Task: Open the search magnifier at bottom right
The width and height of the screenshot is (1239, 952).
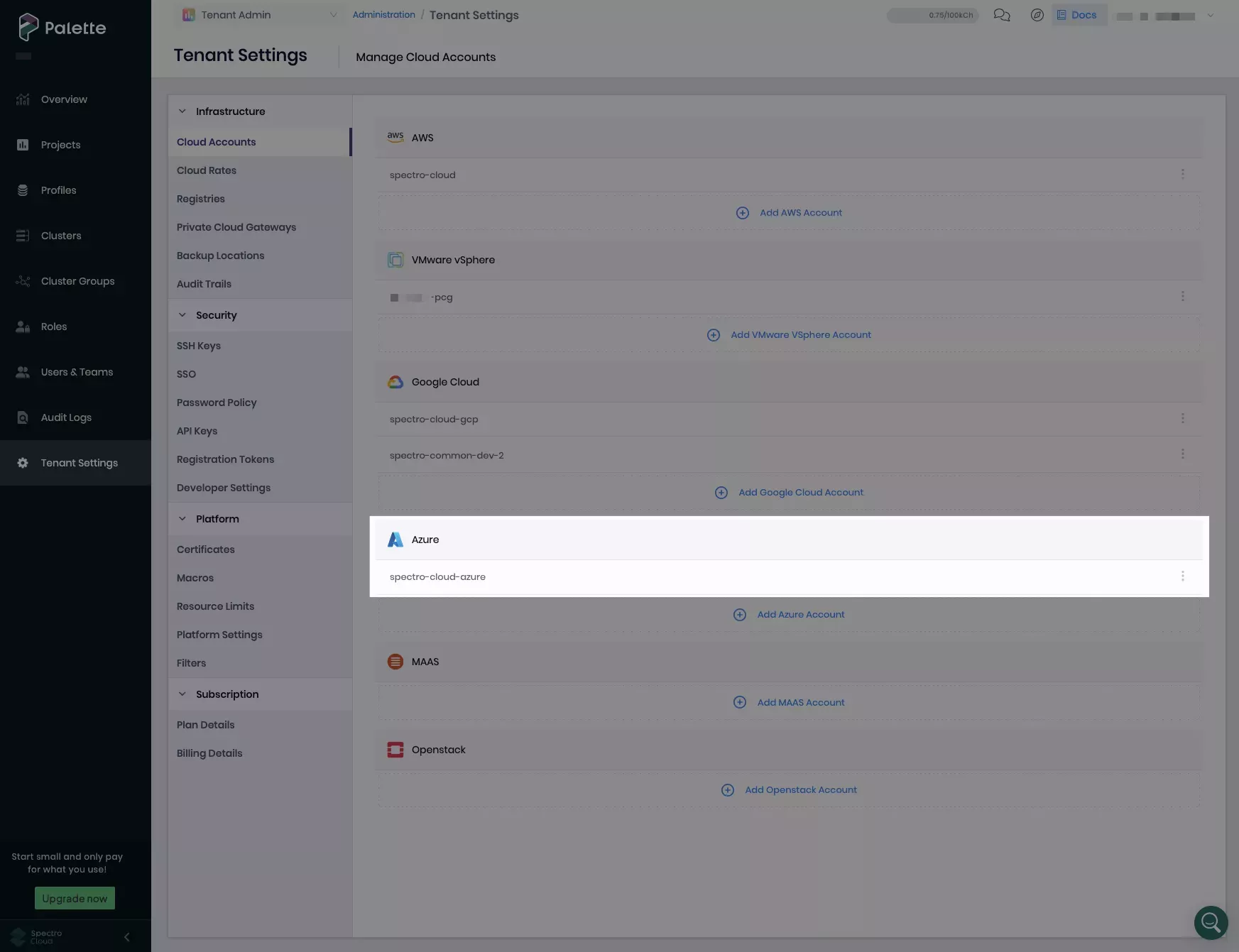Action: pos(1211,922)
